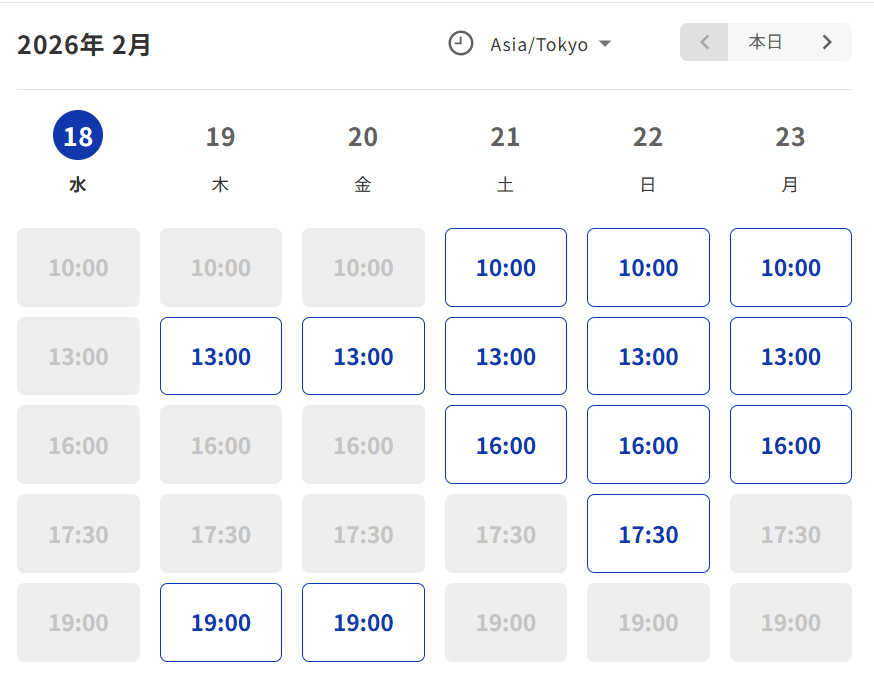This screenshot has width=874, height=681.
Task: Choose the 10:00 slot on Saturday the 21st
Action: [506, 267]
